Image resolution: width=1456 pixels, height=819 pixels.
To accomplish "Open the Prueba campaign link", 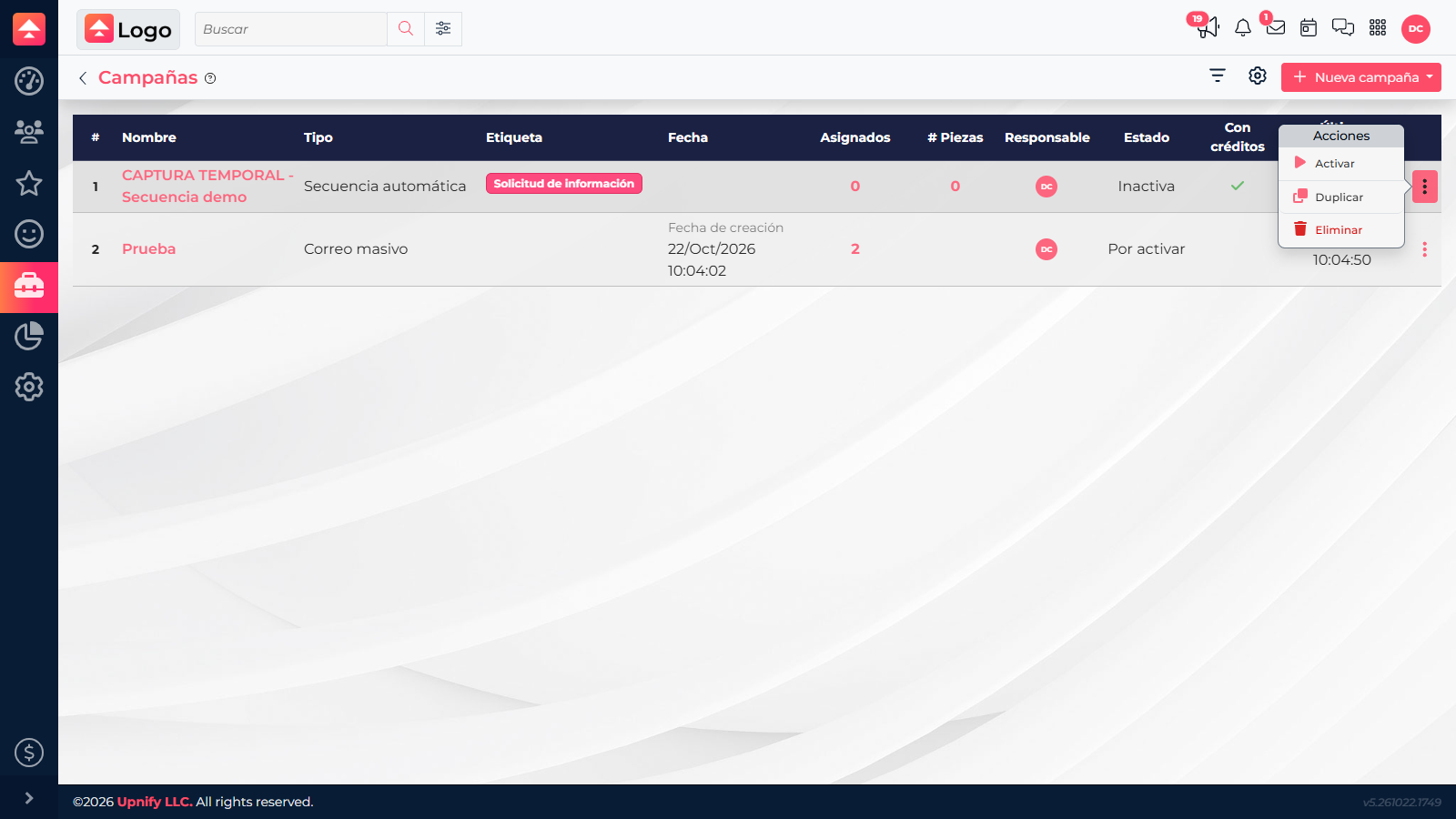I will pyautogui.click(x=149, y=249).
